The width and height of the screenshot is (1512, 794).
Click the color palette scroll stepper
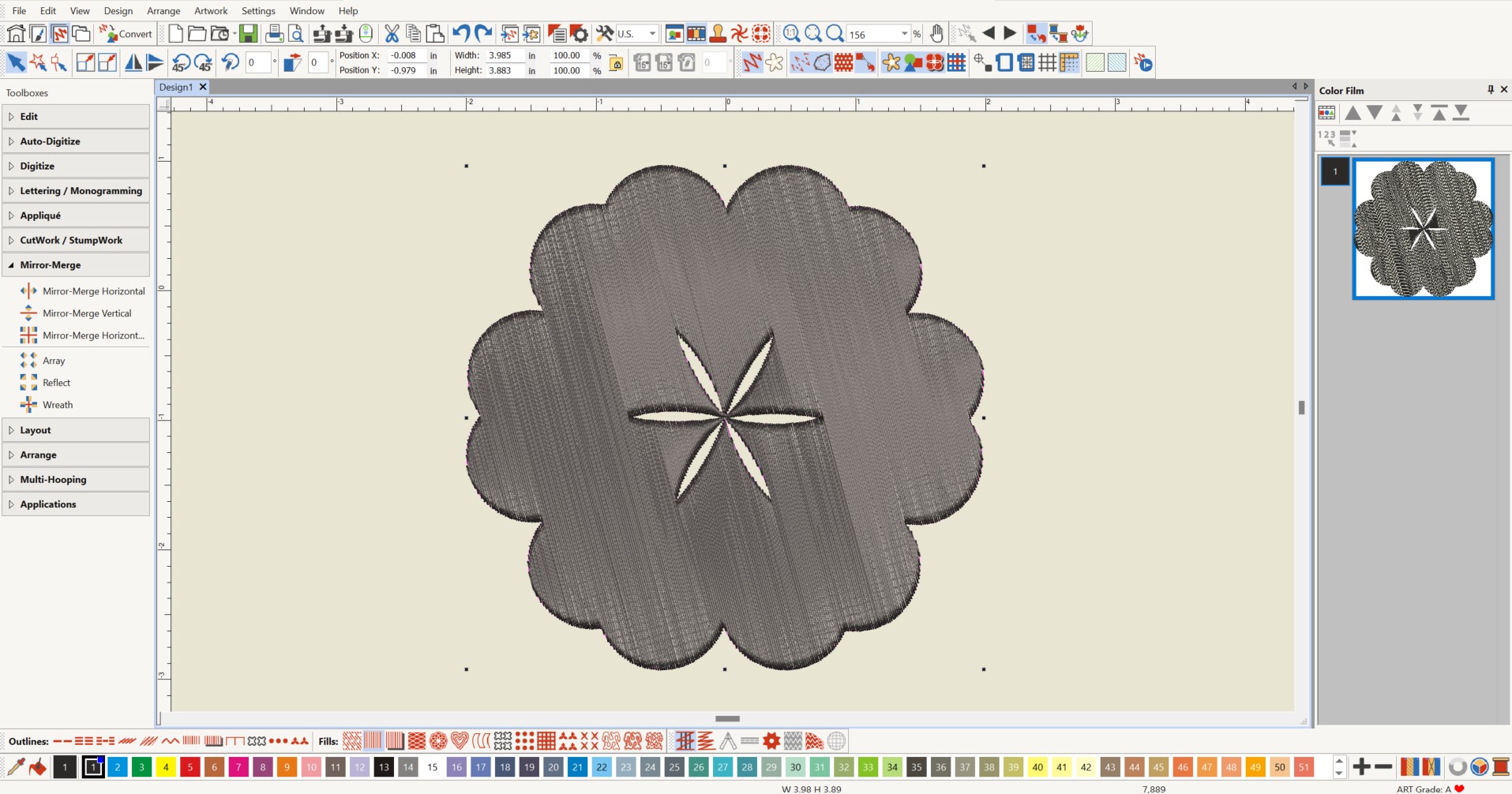(x=1339, y=766)
